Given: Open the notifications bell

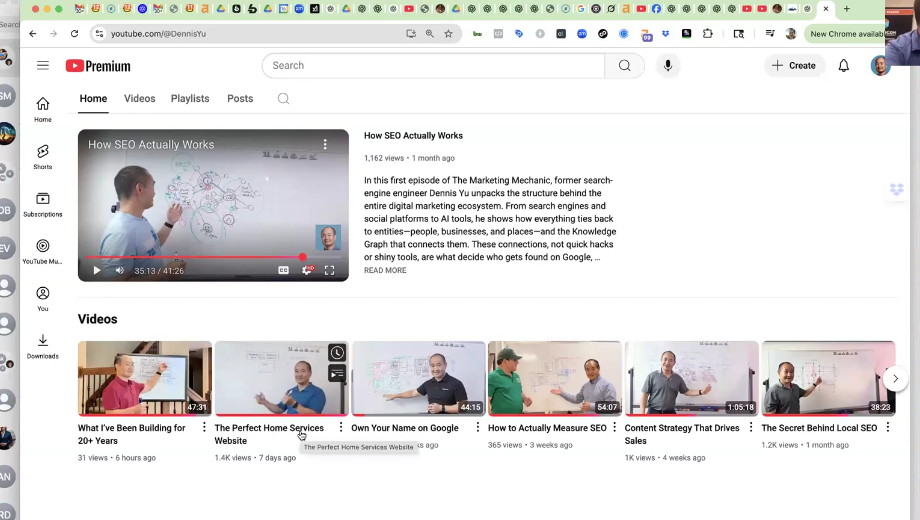Looking at the screenshot, I should 843,66.
